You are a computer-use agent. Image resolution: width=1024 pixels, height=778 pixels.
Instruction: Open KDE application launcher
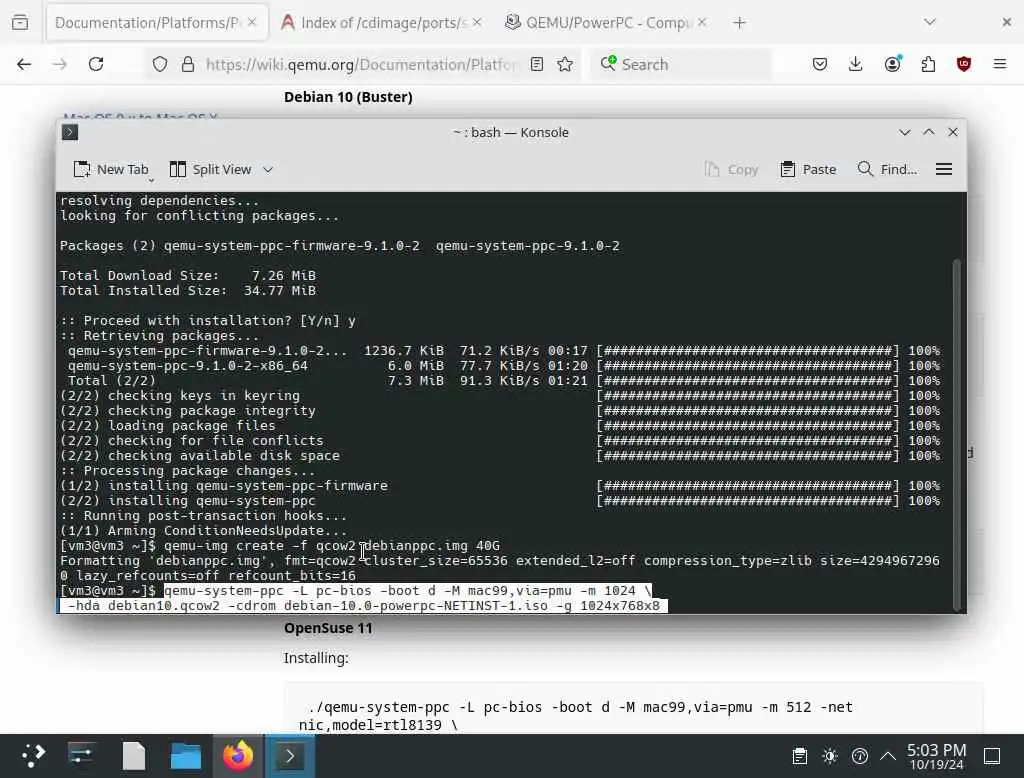click(33, 756)
